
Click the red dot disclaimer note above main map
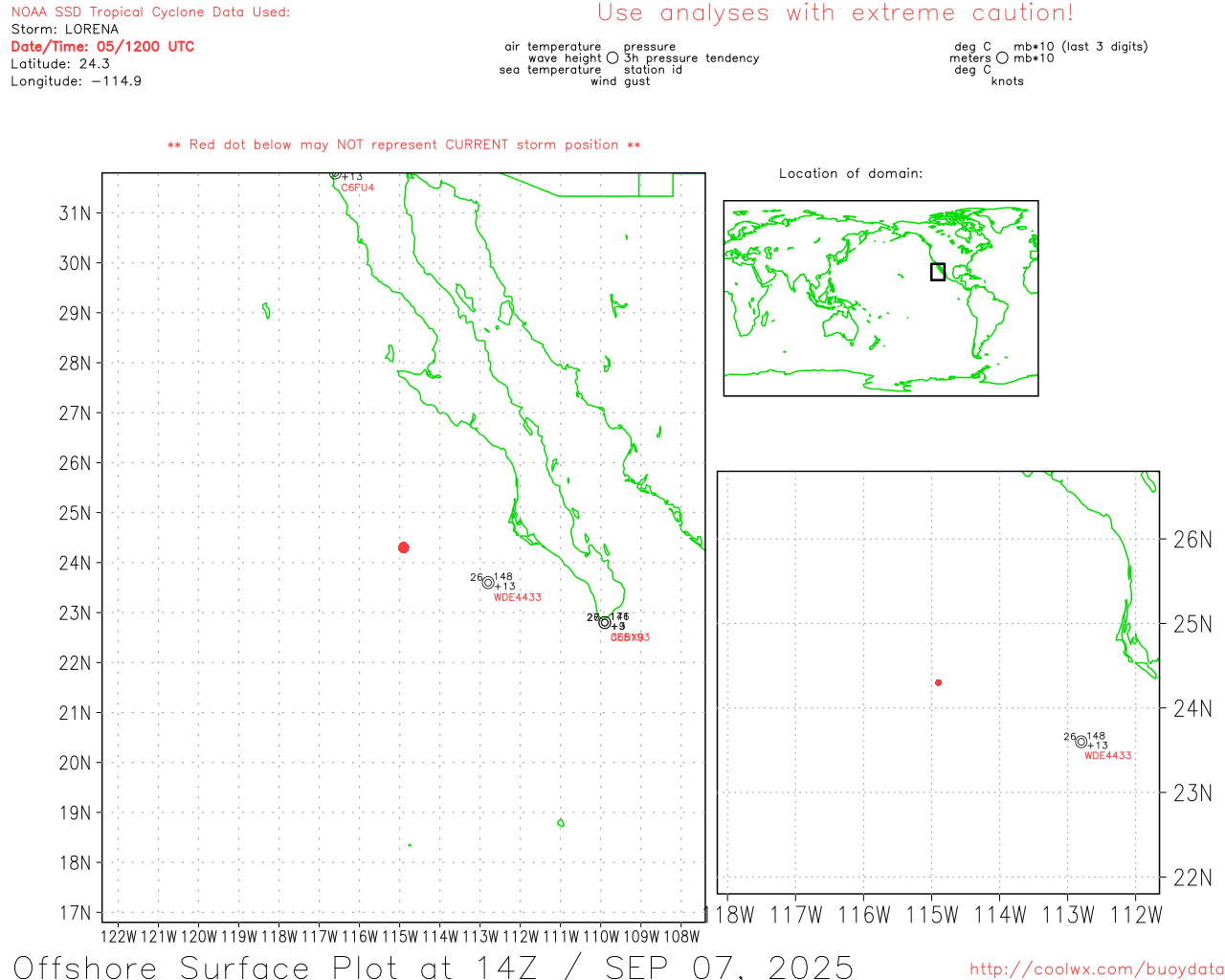tap(404, 145)
